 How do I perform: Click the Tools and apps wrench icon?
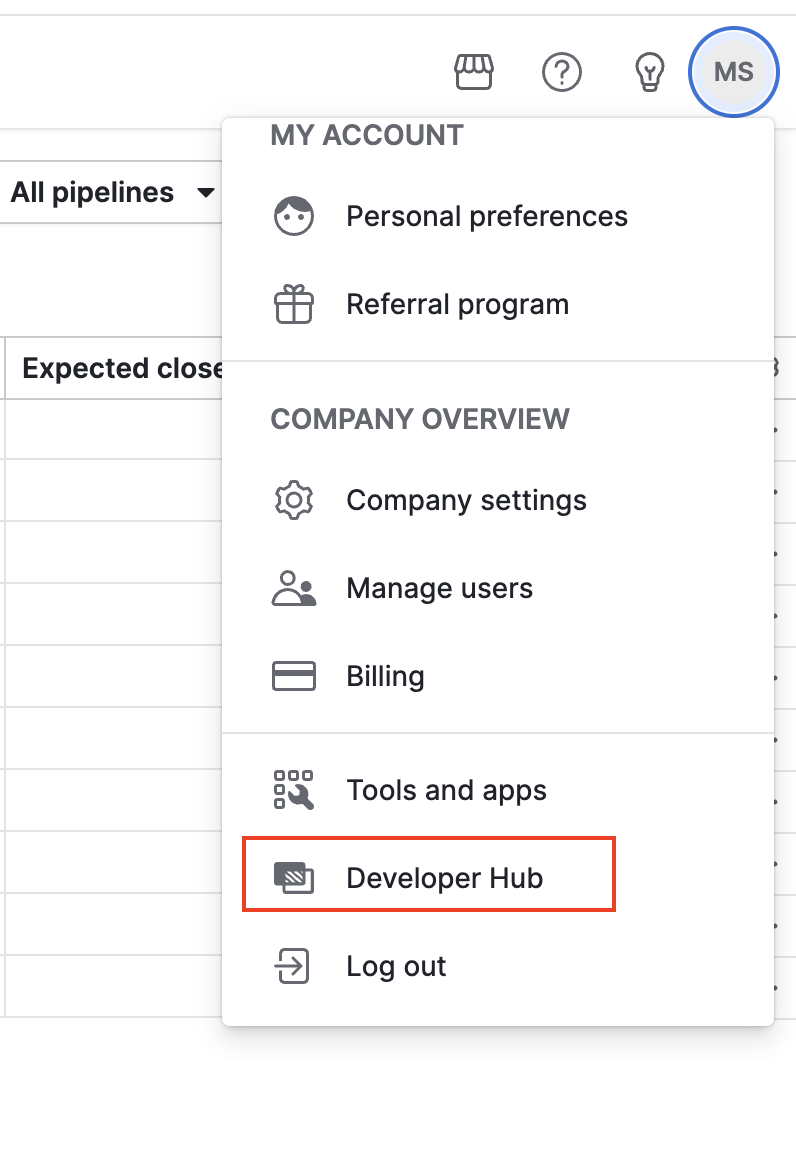pyautogui.click(x=294, y=790)
